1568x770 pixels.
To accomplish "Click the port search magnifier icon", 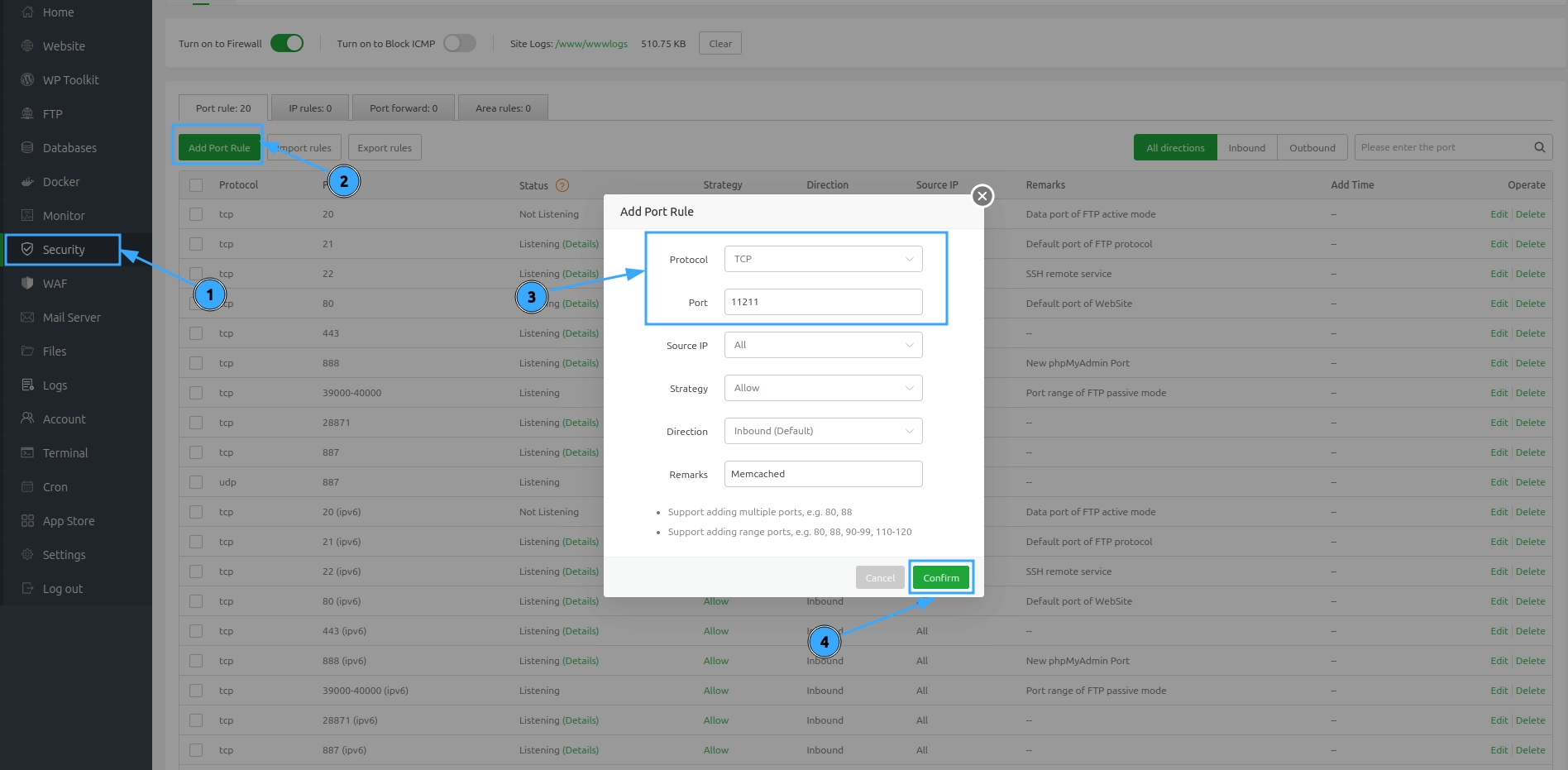I will coord(1539,147).
